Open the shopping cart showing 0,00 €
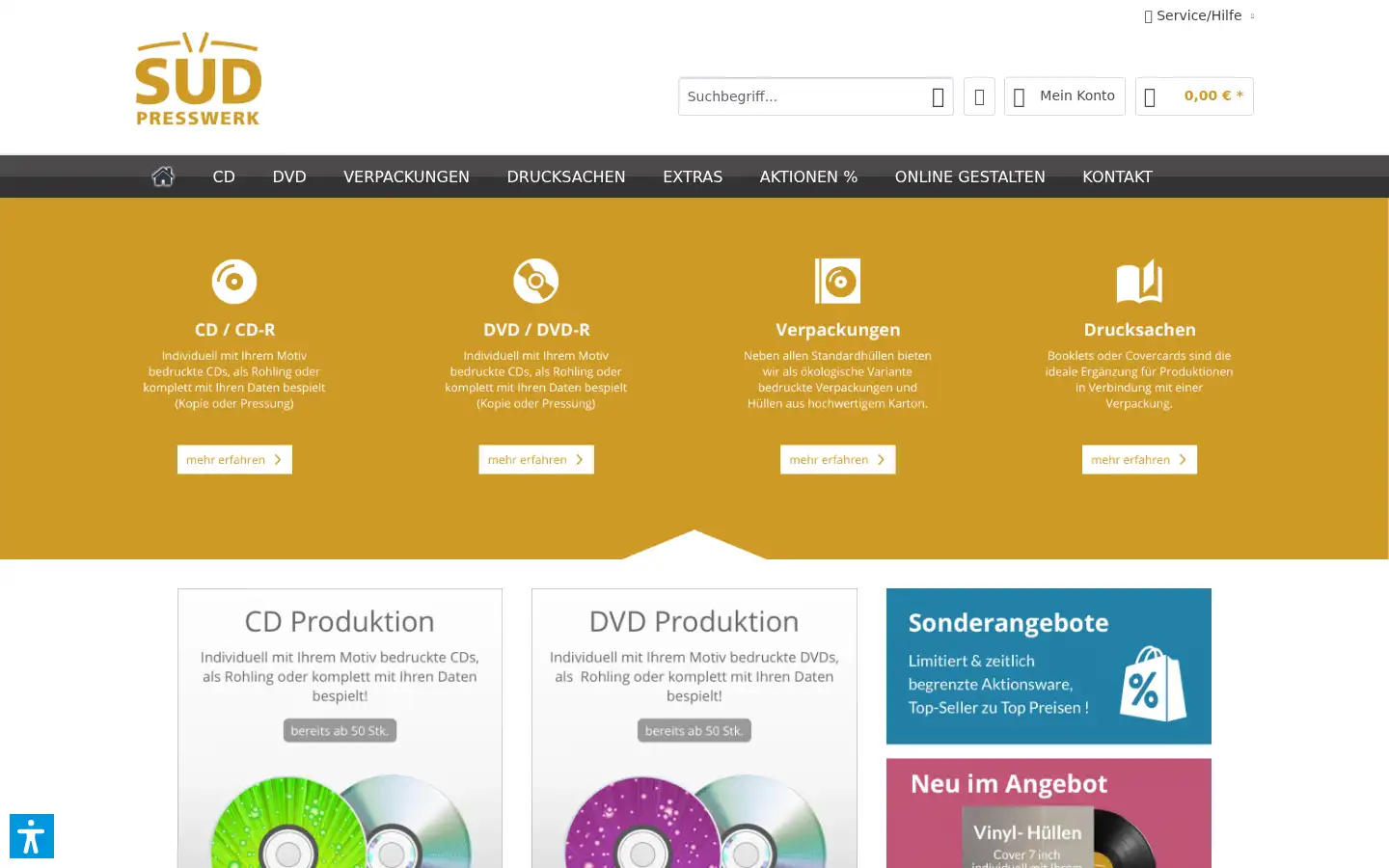Screen dimensions: 1389x868 (1194, 96)
